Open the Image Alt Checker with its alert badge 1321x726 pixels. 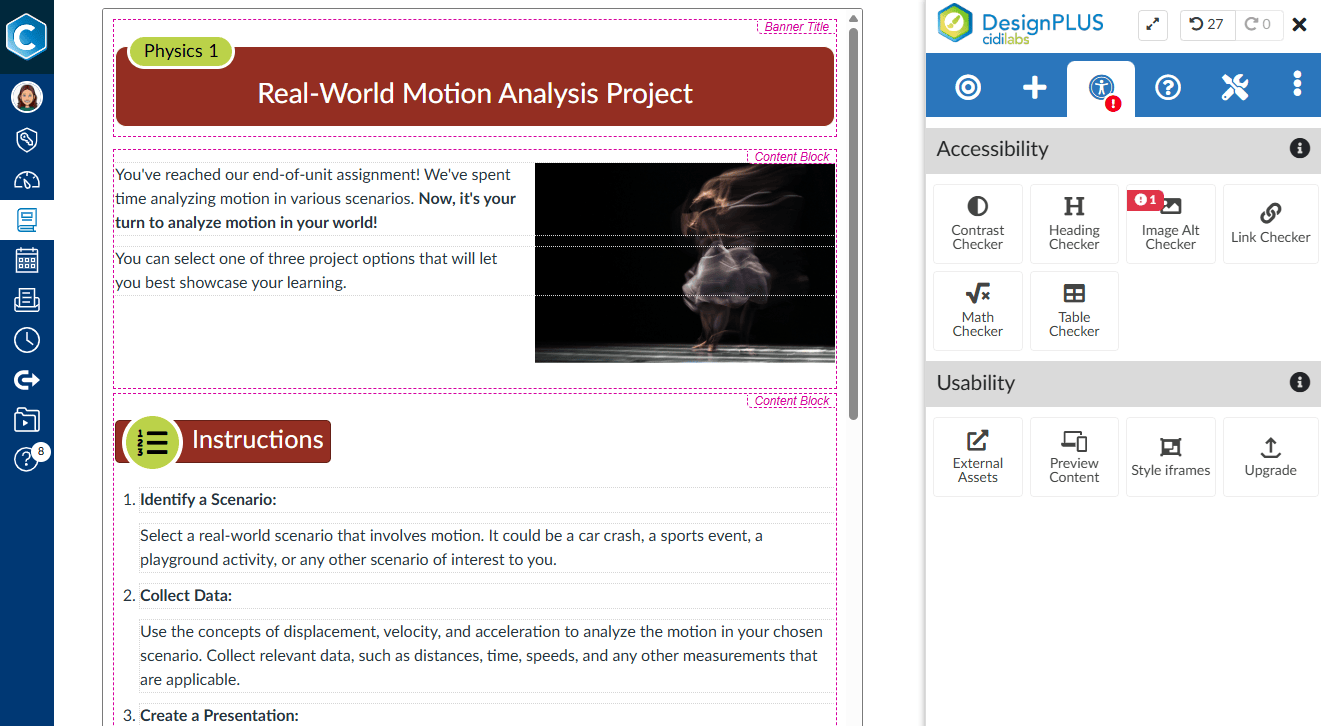tap(1170, 223)
